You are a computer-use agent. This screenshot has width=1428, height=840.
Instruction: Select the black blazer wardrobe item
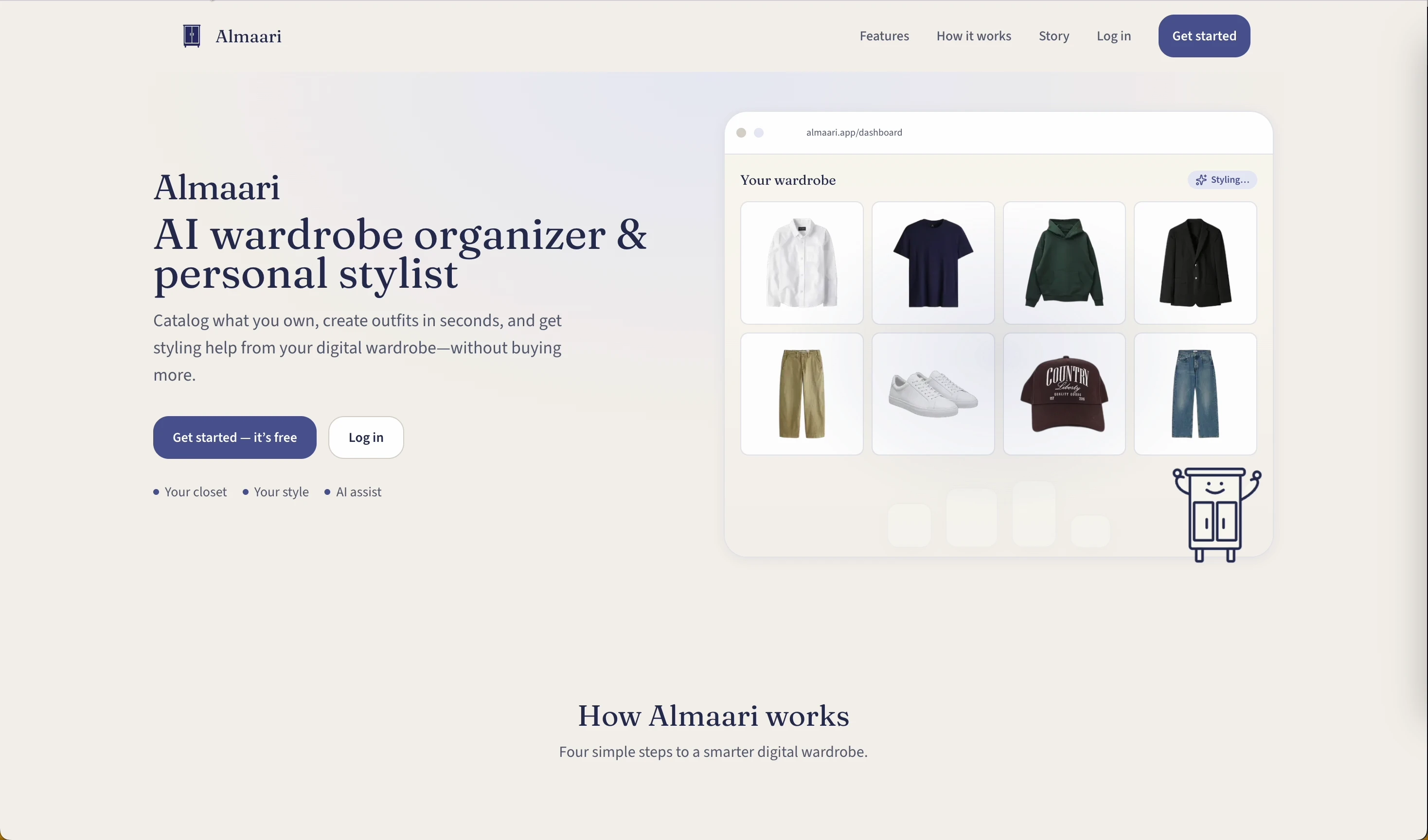tap(1195, 263)
